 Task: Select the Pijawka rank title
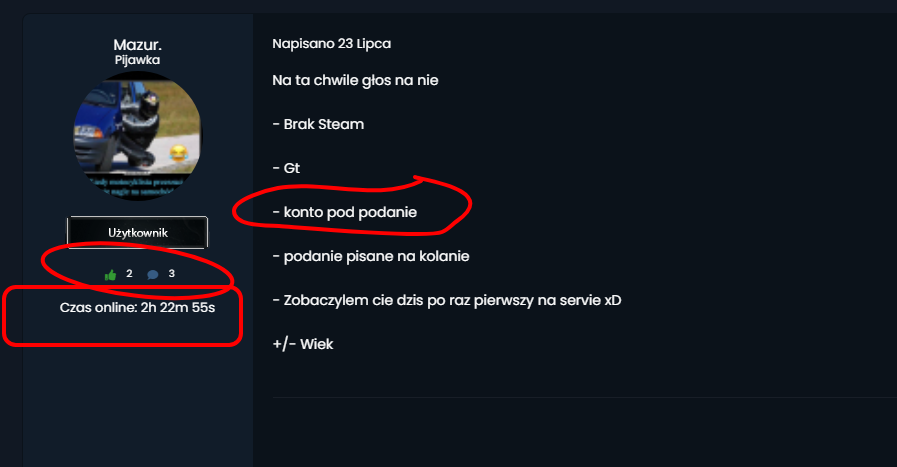137,60
